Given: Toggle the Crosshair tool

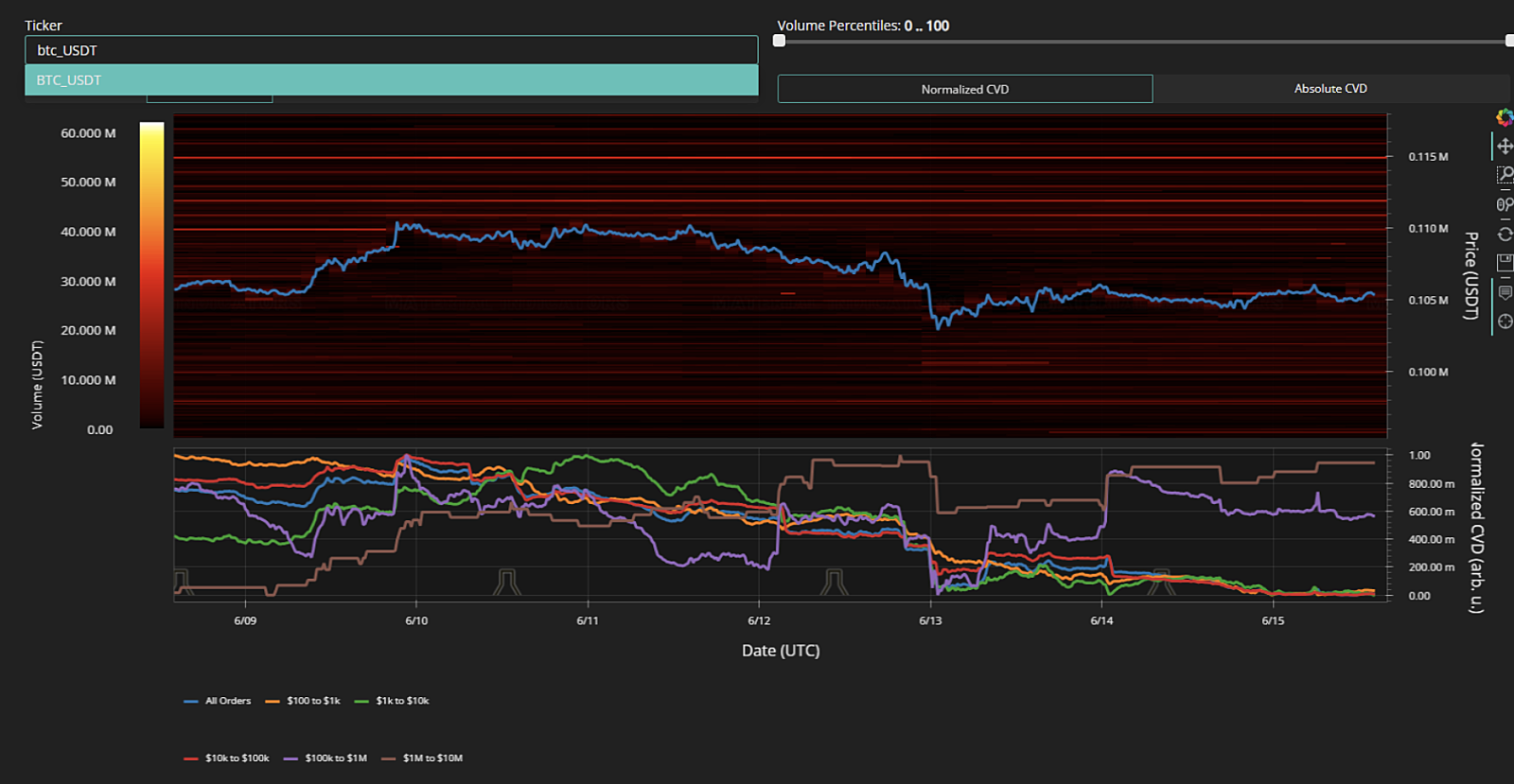Looking at the screenshot, I should point(1505,322).
